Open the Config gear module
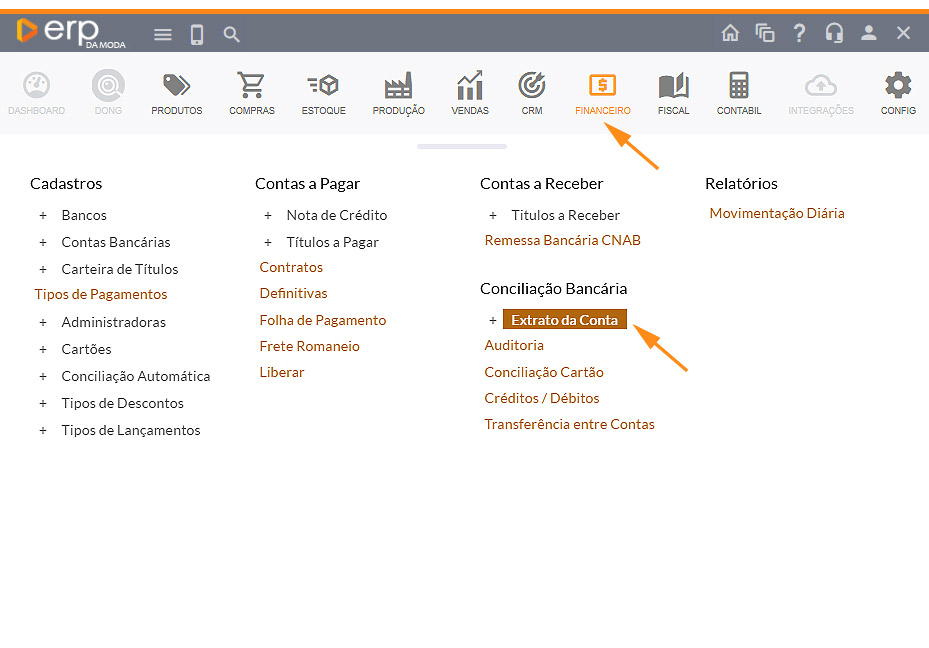 click(898, 92)
